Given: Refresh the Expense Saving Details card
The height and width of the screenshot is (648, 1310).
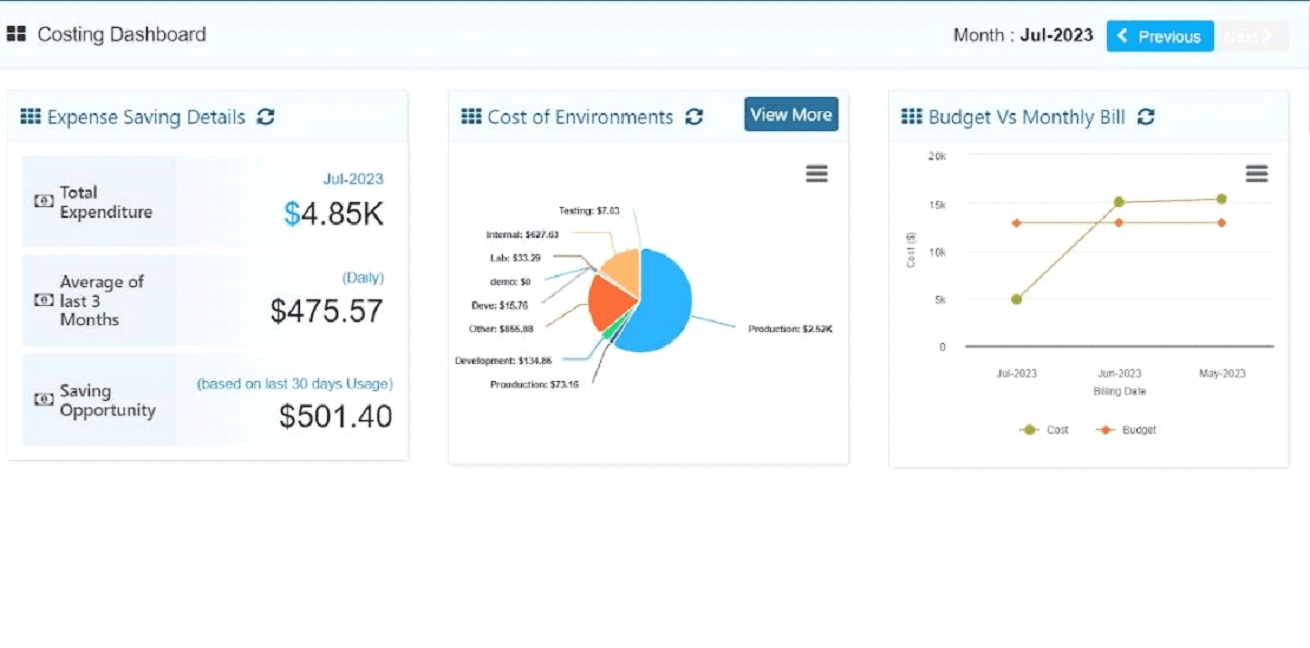Looking at the screenshot, I should coord(265,117).
